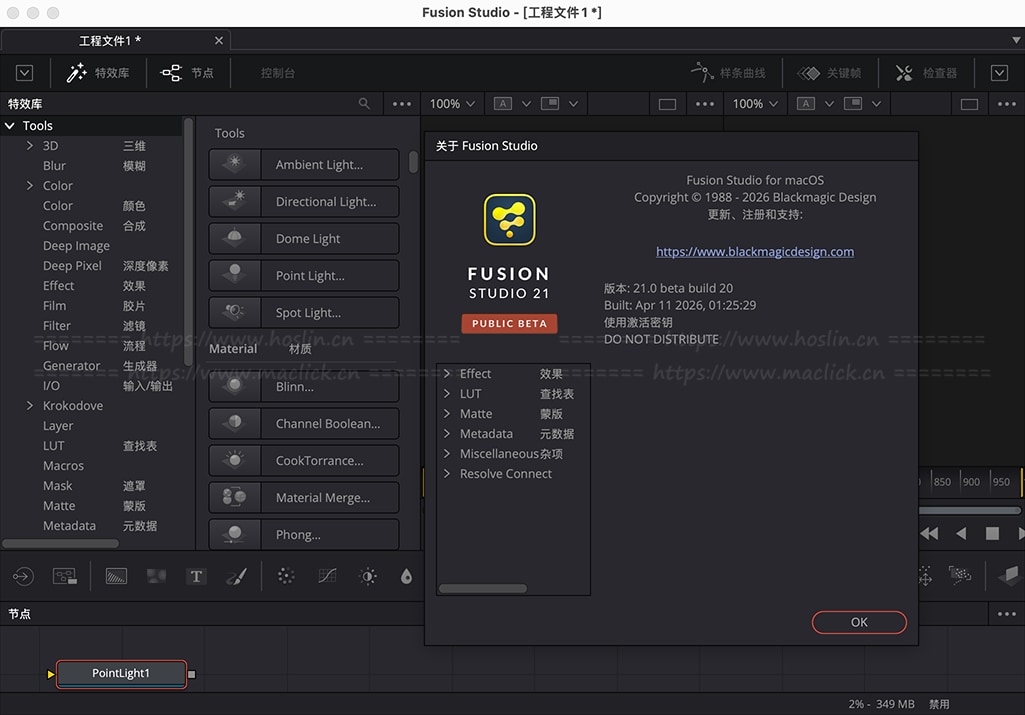
Task: Expand the Metadata item in About list
Action: pos(447,434)
